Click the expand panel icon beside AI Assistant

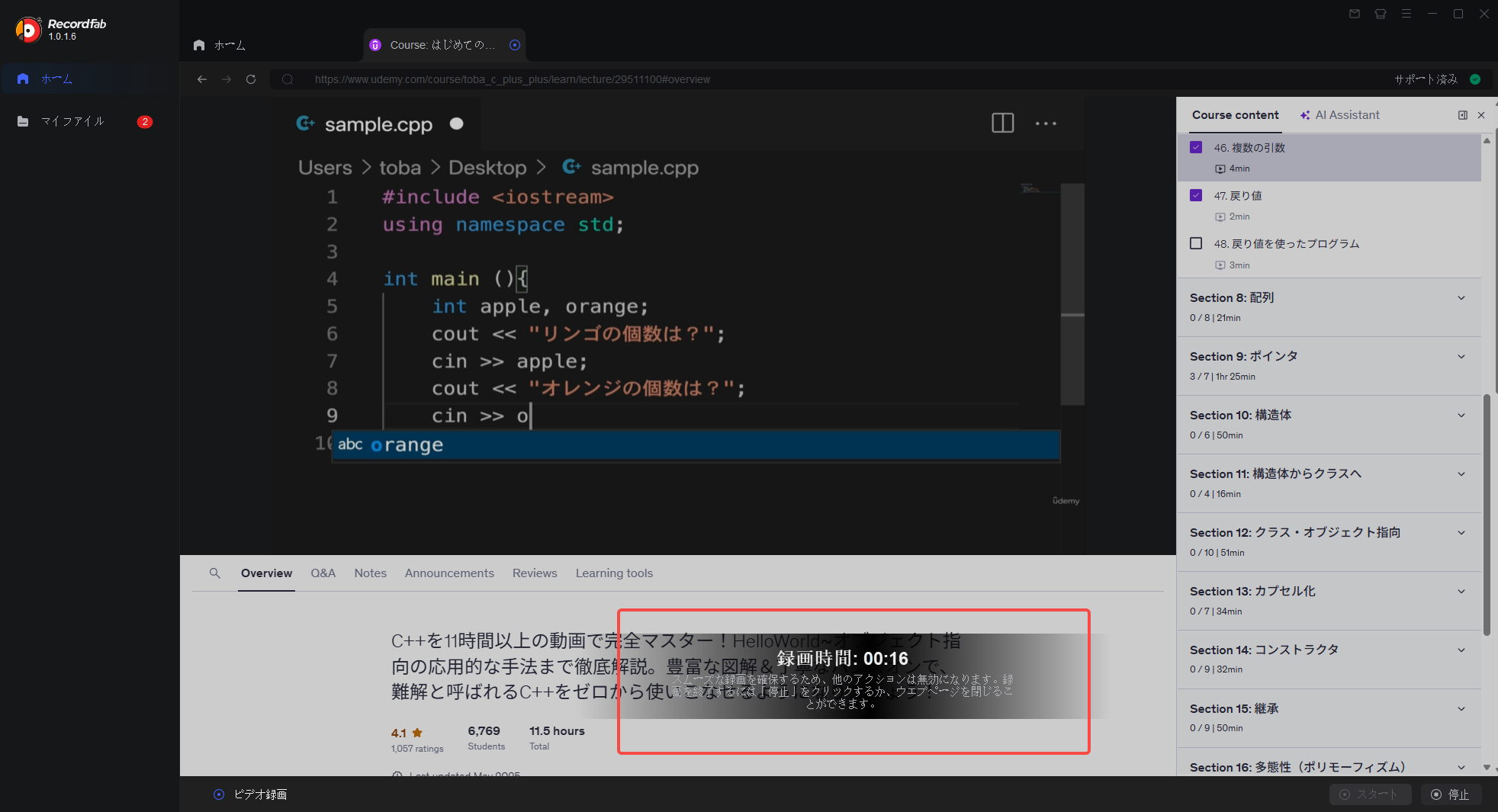1463,115
